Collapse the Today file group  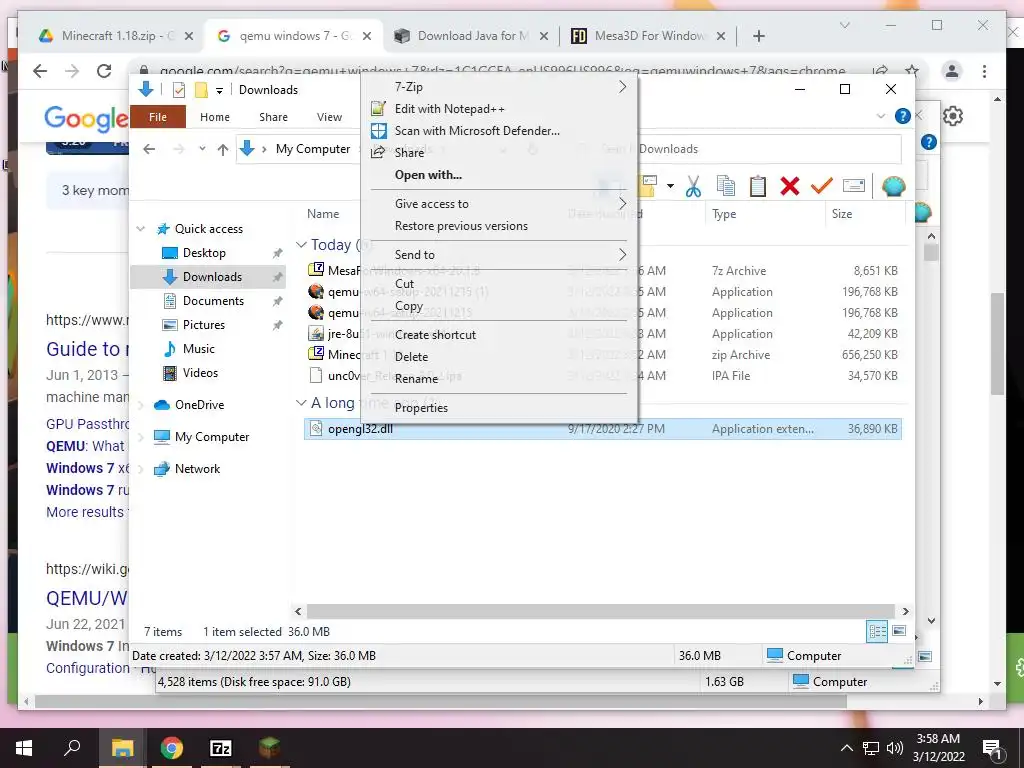tap(301, 244)
